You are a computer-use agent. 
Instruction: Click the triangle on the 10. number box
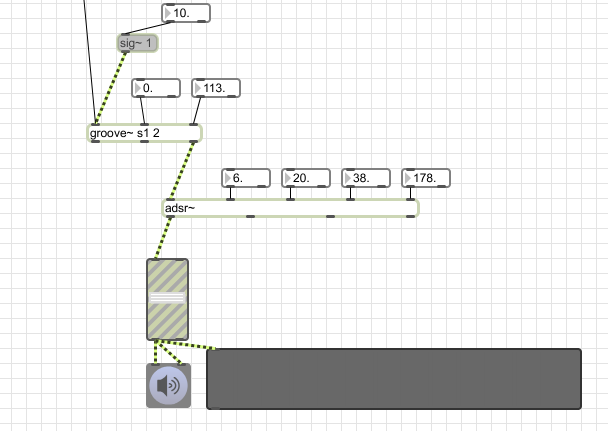pyautogui.click(x=168, y=13)
